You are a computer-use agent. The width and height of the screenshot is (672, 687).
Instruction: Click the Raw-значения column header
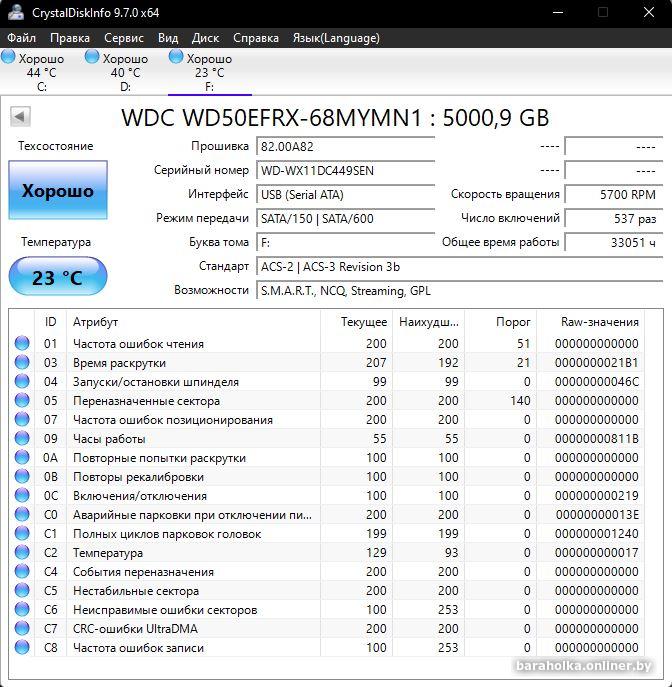click(591, 322)
